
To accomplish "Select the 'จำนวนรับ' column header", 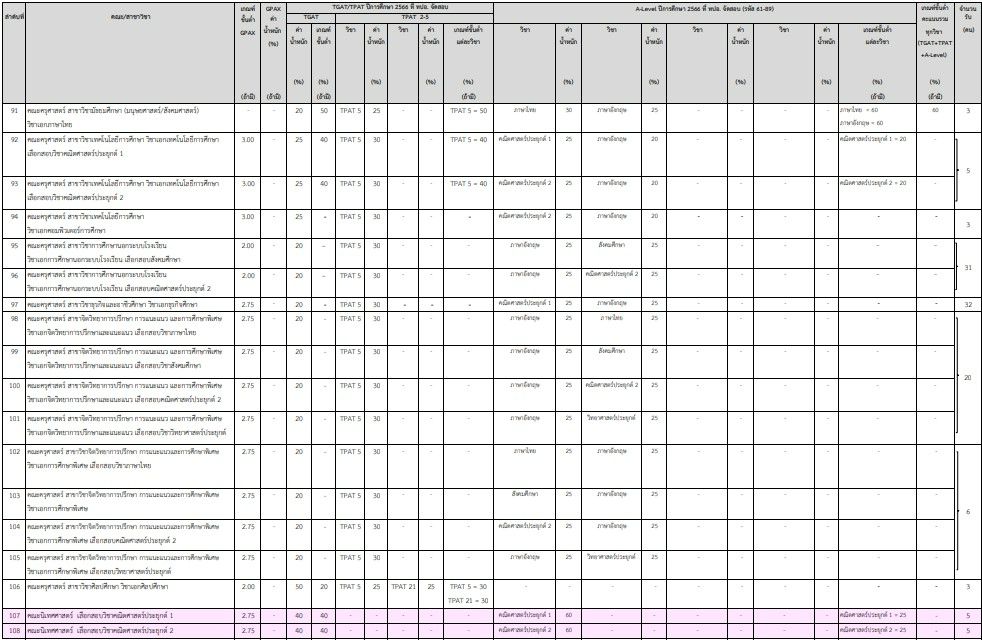I will (967, 15).
